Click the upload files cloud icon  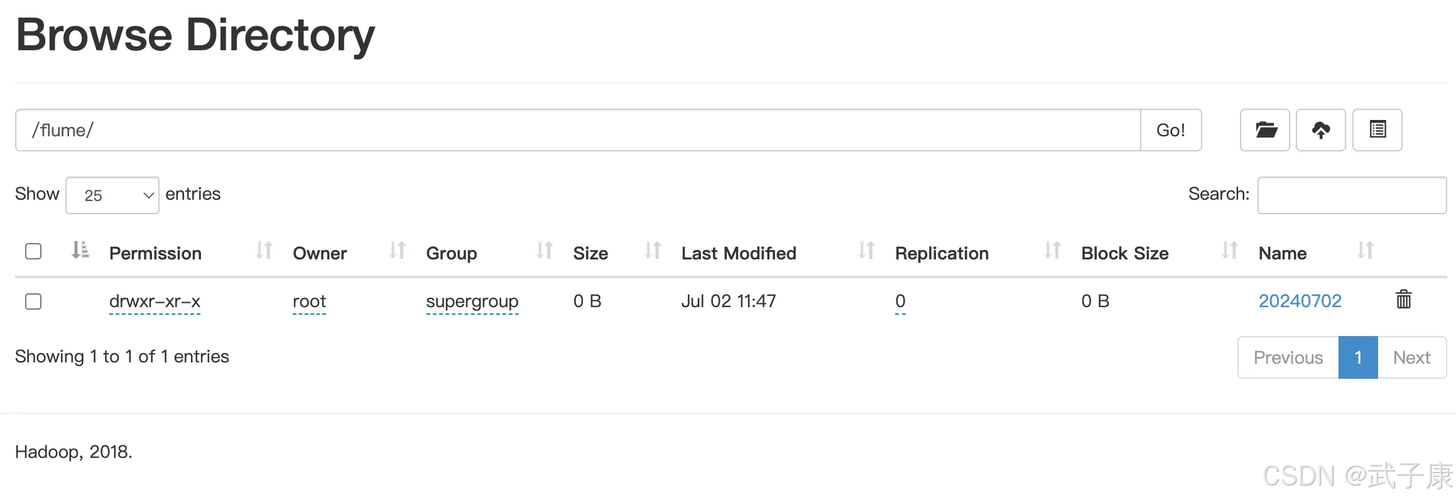coord(1321,130)
